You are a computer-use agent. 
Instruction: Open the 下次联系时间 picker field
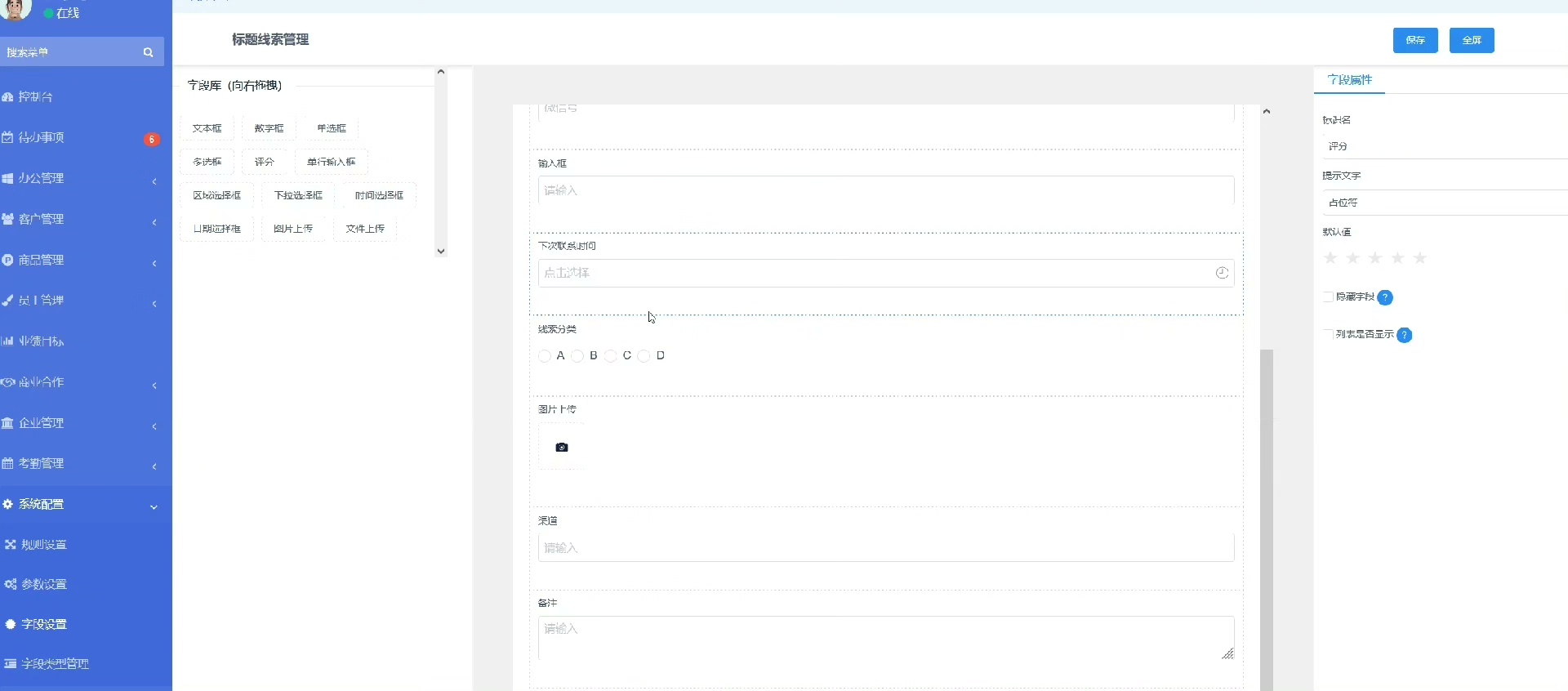pyautogui.click(x=886, y=273)
